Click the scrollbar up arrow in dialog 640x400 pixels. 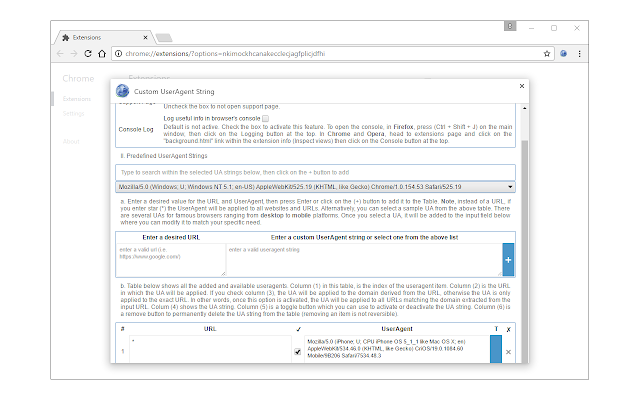tap(524, 108)
